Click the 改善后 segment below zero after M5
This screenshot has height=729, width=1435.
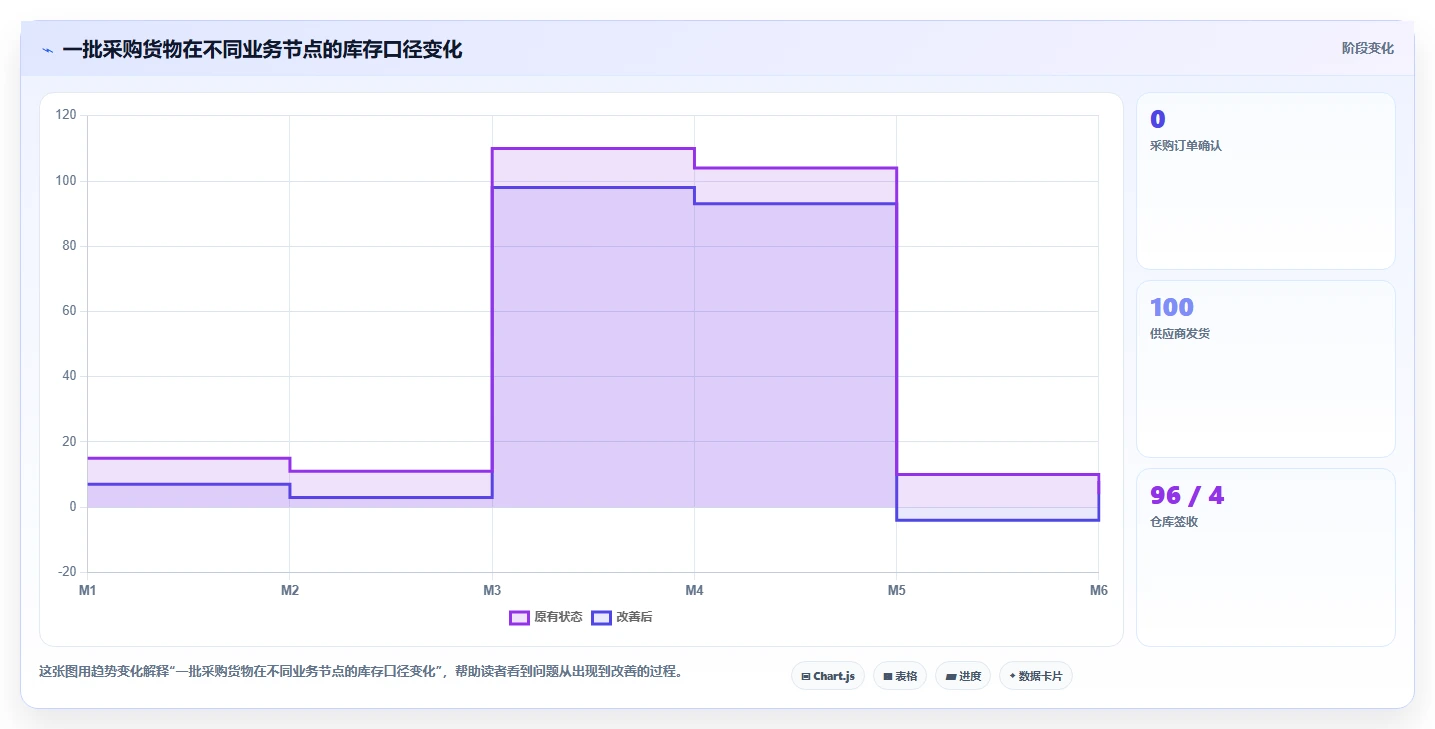[x=997, y=520]
